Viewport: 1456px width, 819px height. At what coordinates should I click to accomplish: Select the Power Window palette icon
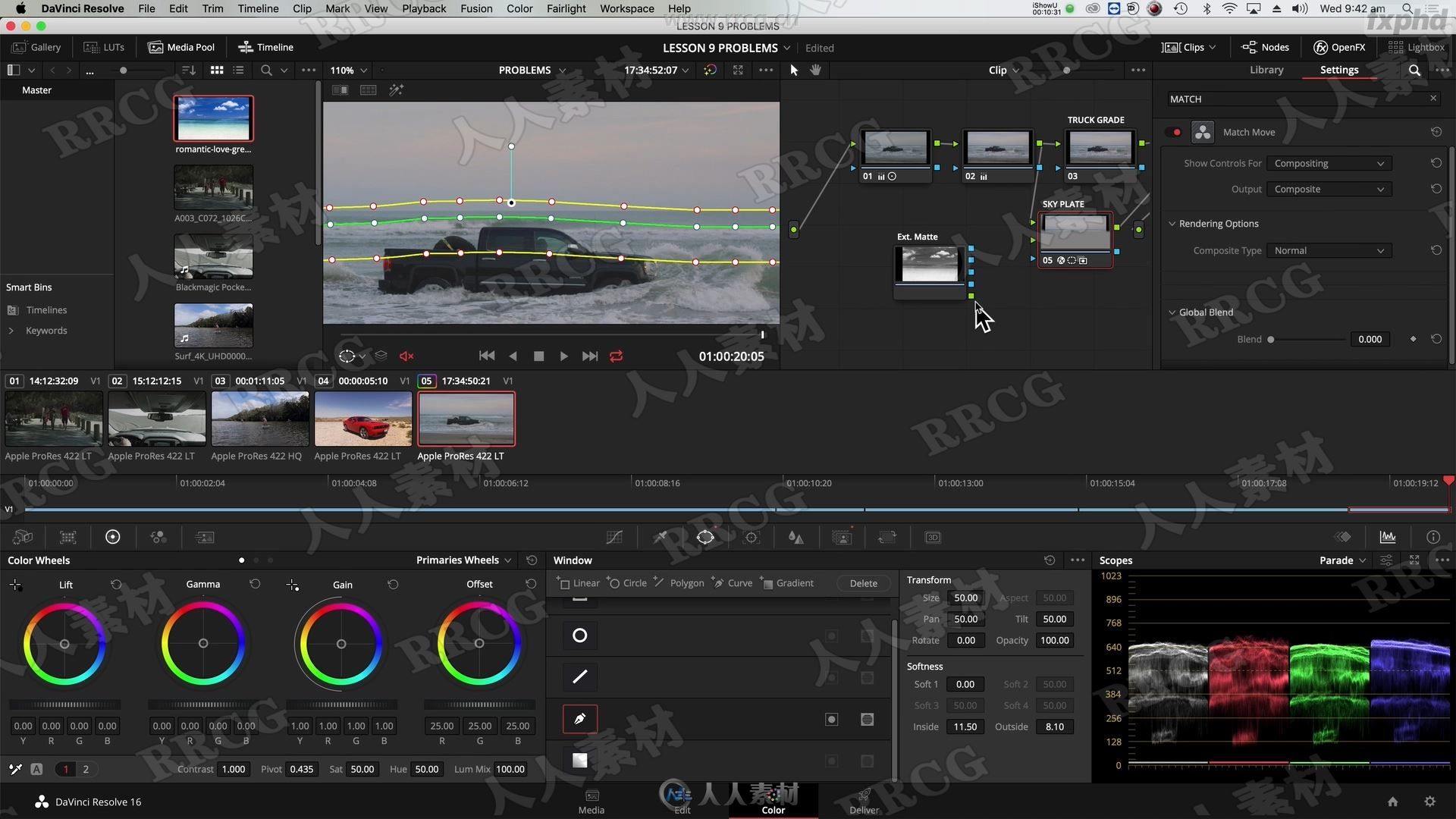point(705,537)
